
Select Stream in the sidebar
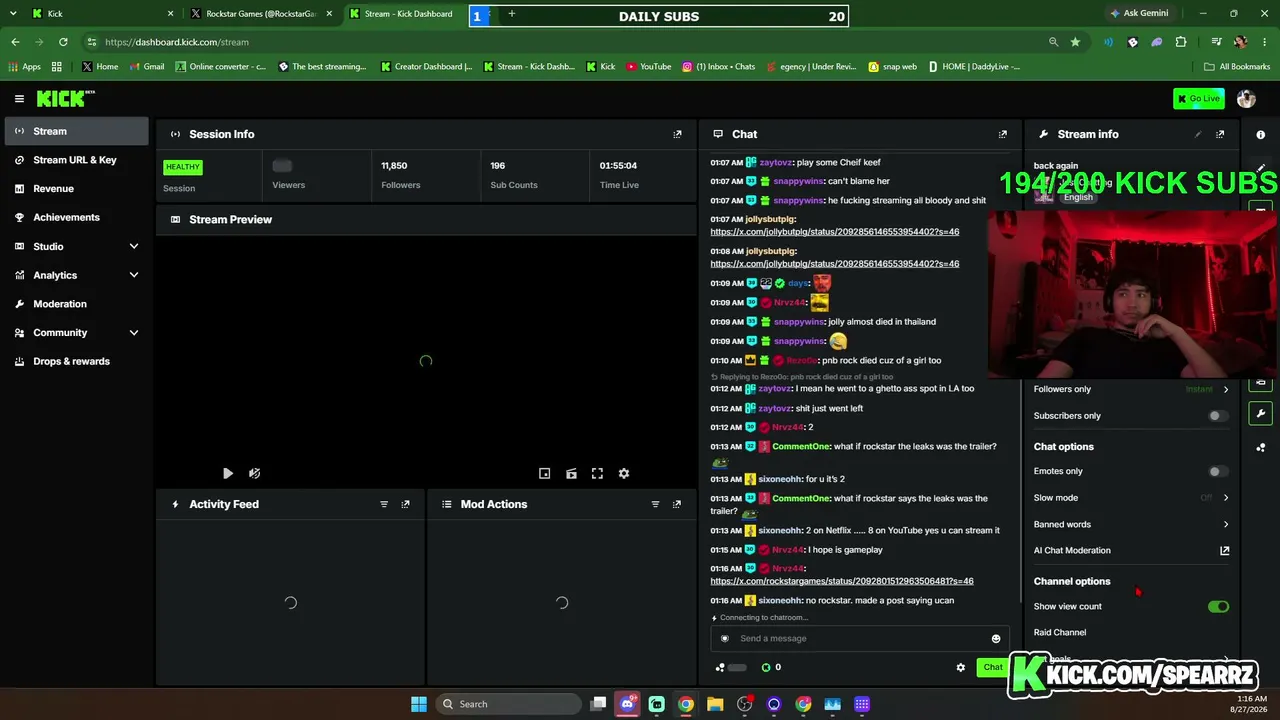[76, 131]
